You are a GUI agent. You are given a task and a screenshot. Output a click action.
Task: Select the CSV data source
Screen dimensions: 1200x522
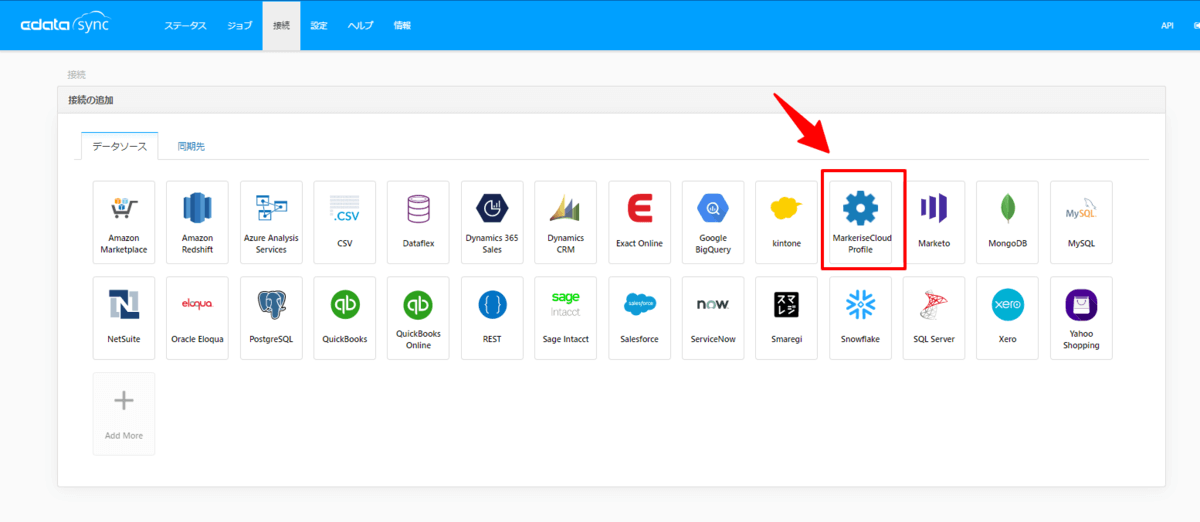point(345,222)
